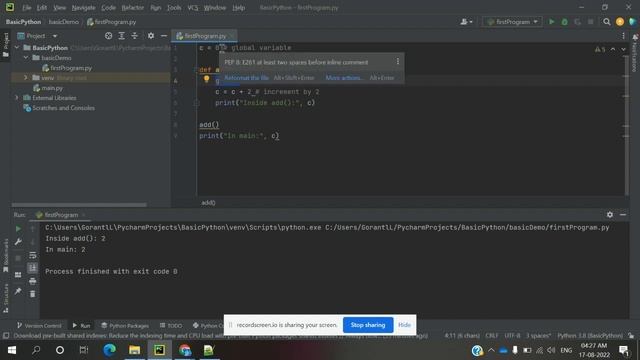The image size is (640, 360).
Task: Print the console output
Action: click(33, 281)
